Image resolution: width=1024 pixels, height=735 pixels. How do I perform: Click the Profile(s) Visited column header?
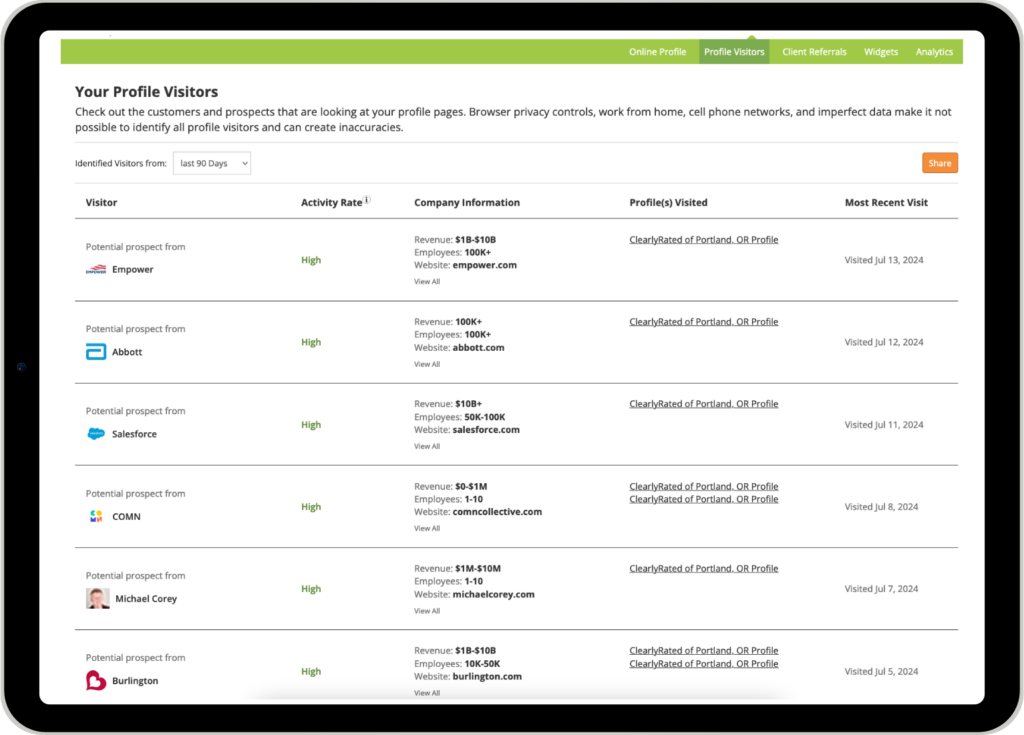[668, 203]
